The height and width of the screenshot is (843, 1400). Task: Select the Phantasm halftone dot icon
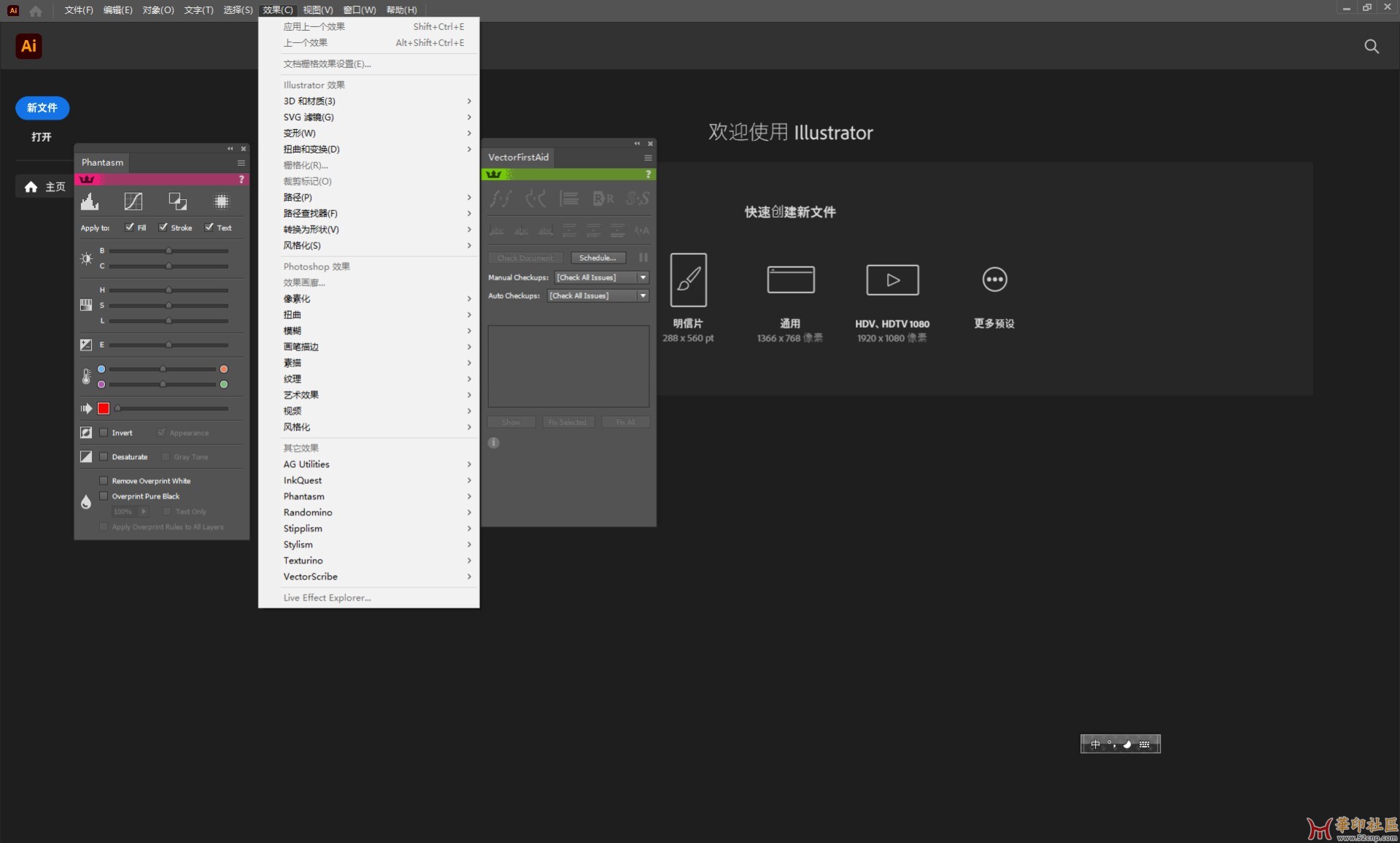(221, 201)
